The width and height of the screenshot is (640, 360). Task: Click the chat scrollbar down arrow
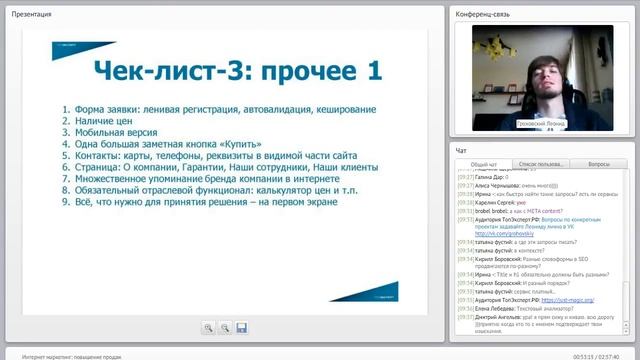[626, 331]
